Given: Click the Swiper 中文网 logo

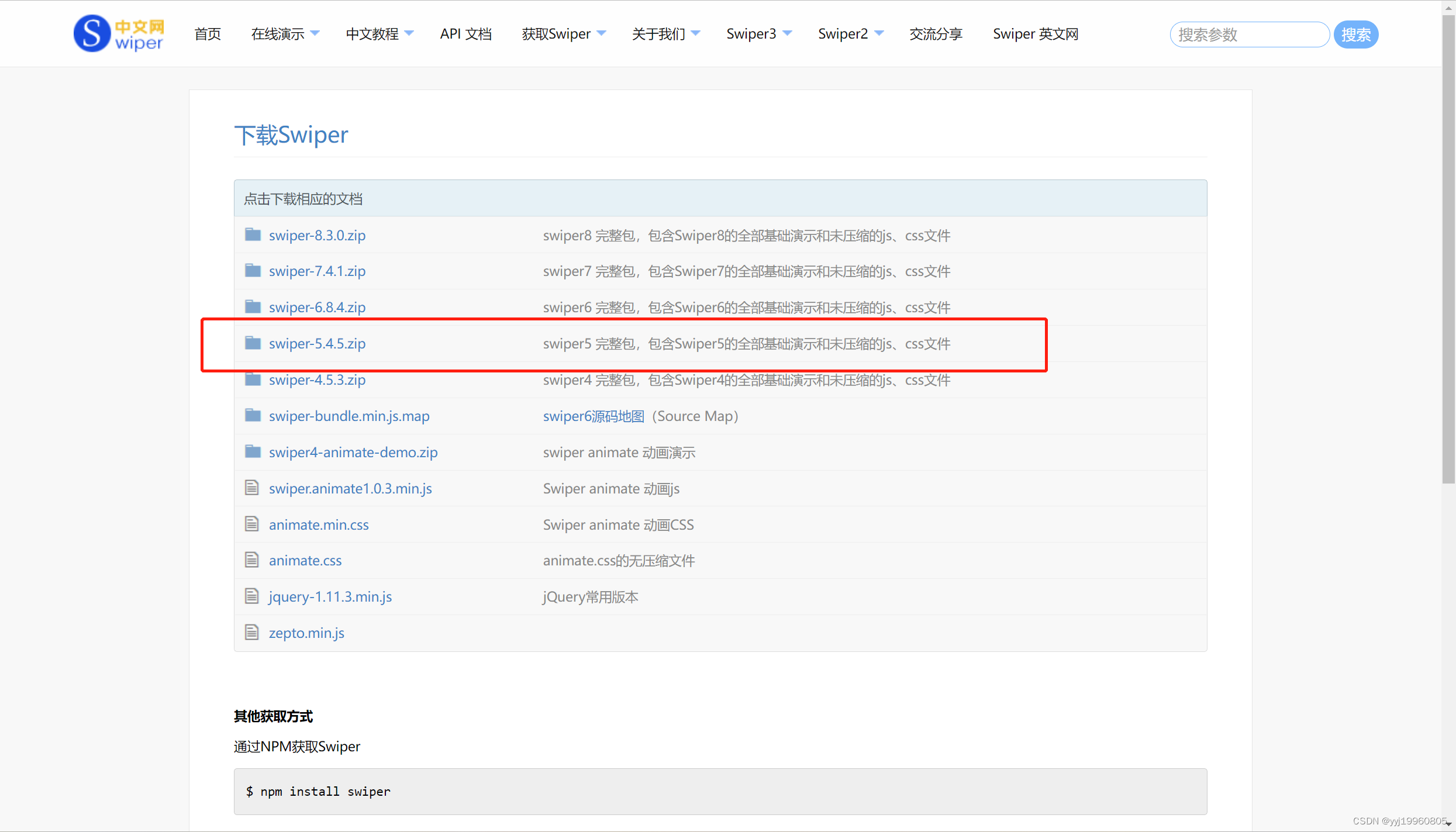Looking at the screenshot, I should [x=118, y=33].
